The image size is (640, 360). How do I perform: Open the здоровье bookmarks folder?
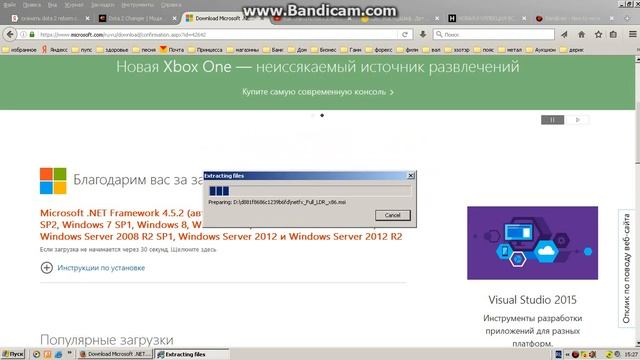point(112,50)
